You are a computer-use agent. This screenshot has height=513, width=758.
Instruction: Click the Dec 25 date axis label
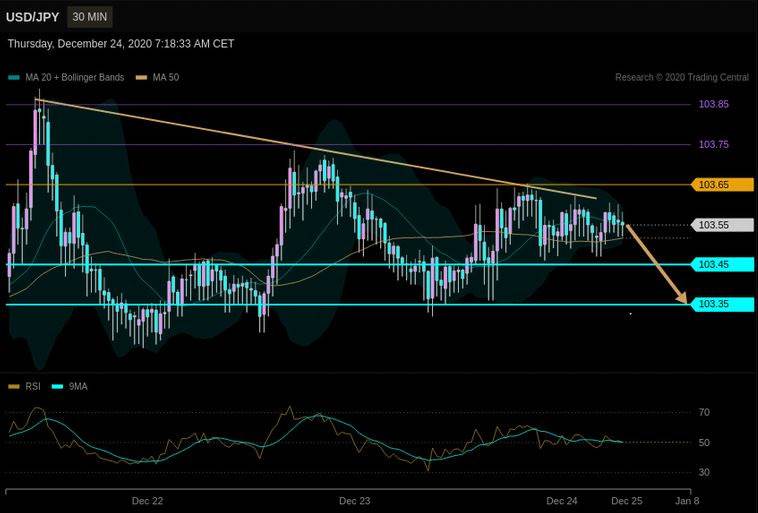(627, 501)
